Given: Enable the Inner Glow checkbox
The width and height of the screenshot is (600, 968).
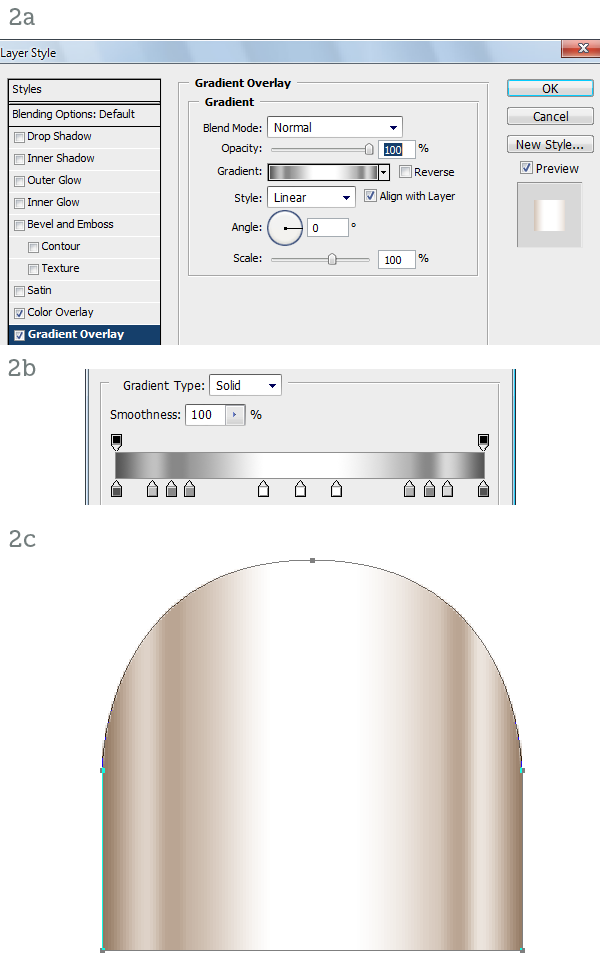Looking at the screenshot, I should click(x=20, y=203).
